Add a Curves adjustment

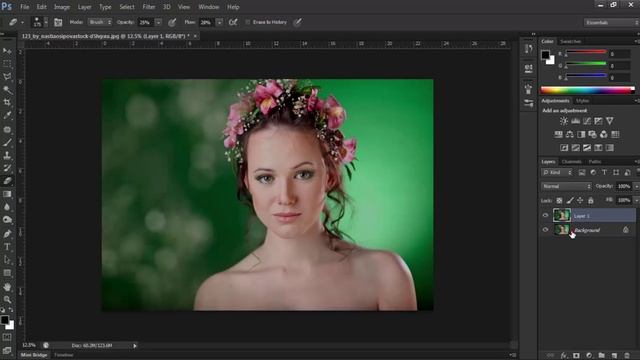[587, 121]
